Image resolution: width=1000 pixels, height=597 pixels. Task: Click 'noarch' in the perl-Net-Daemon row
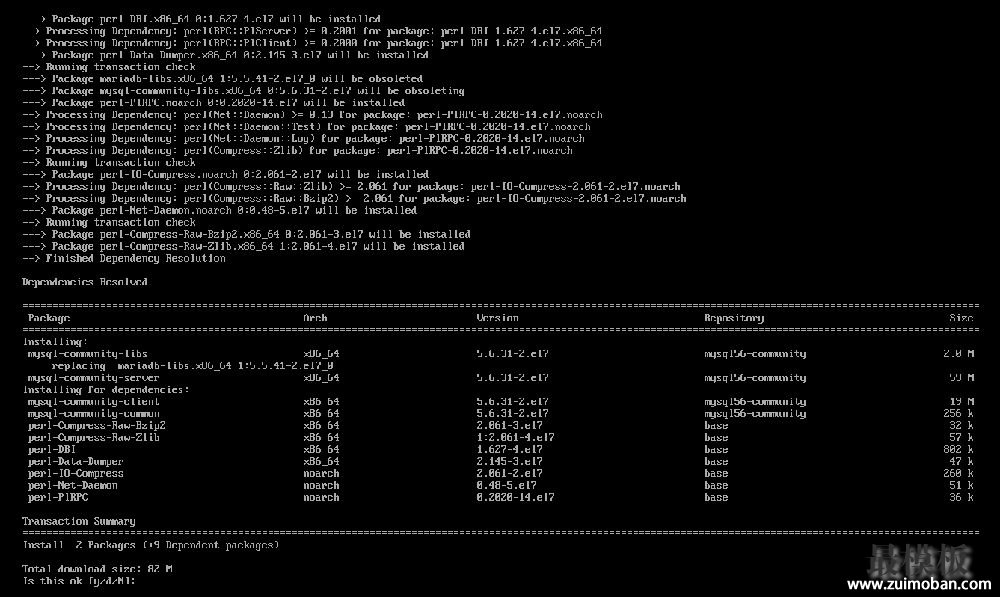click(x=321, y=485)
